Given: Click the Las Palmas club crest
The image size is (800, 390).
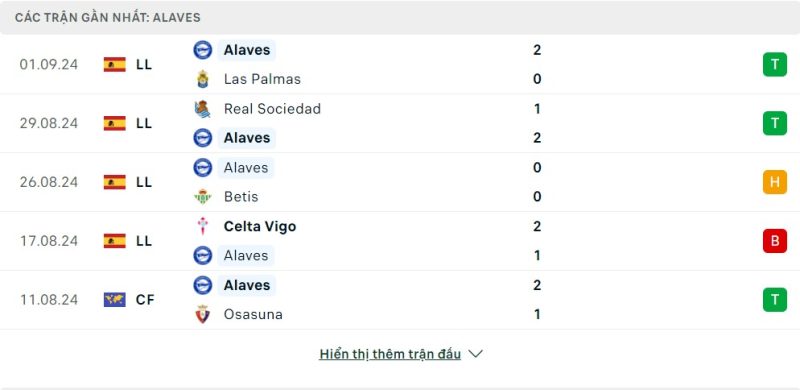Looking at the screenshot, I should coord(203,79).
